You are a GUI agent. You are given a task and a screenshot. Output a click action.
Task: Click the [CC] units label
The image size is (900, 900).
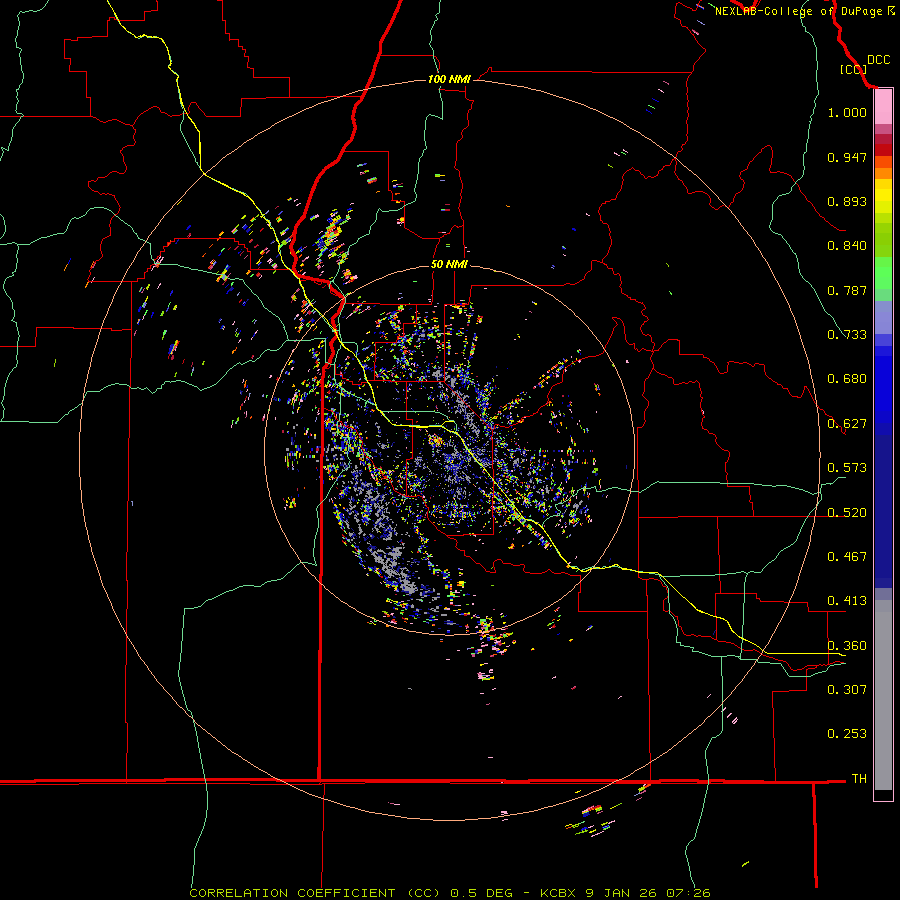[x=853, y=69]
